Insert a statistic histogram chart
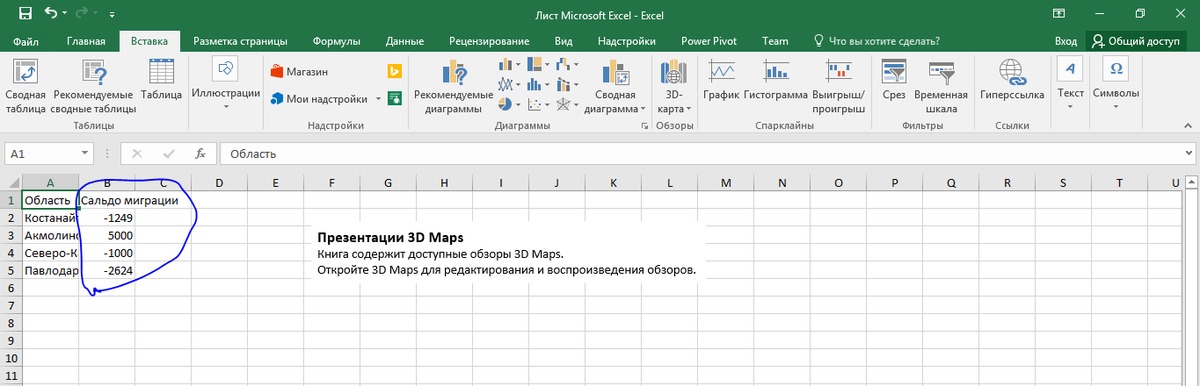The image size is (1200, 386). click(x=538, y=85)
